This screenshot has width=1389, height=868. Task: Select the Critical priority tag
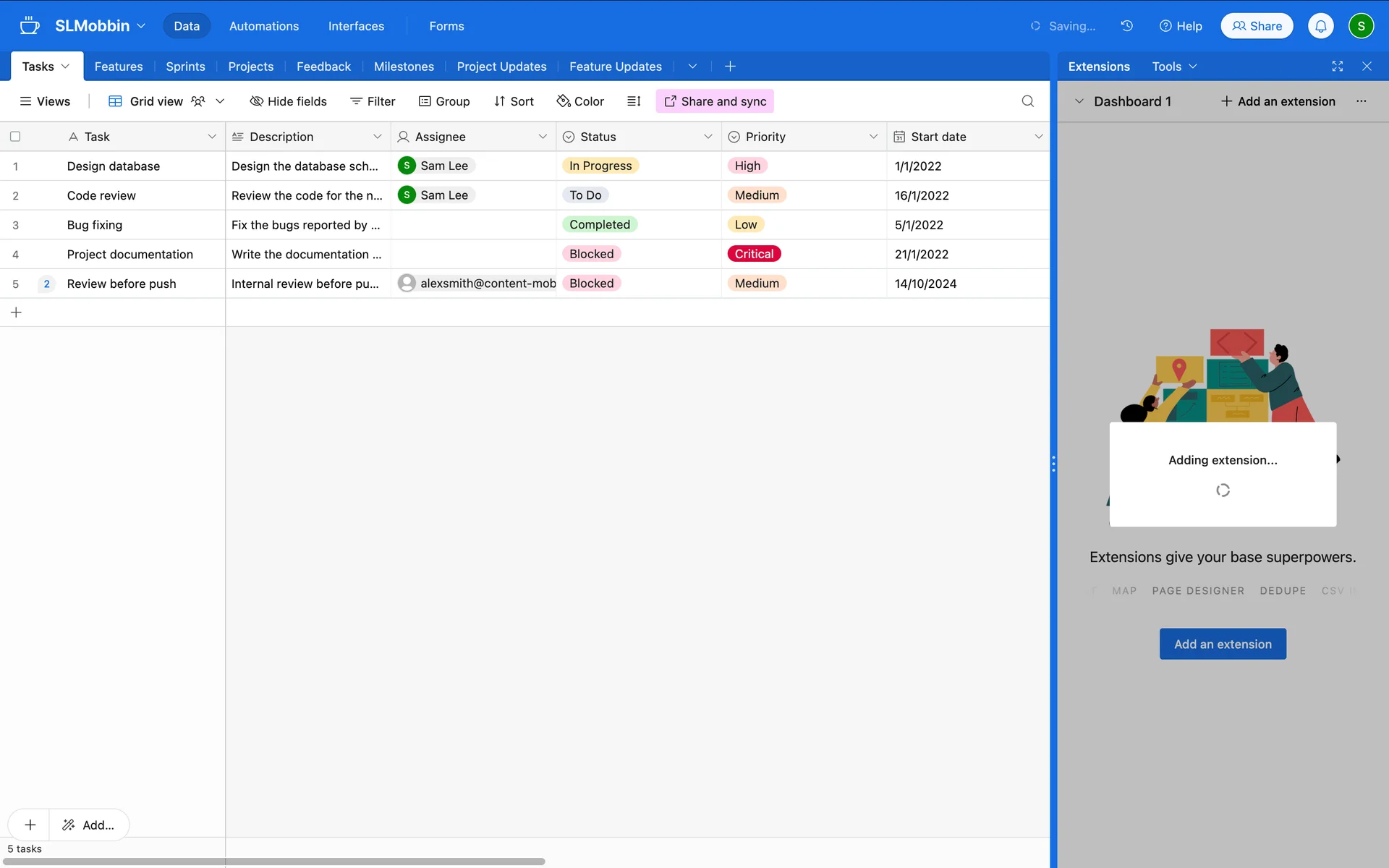pyautogui.click(x=754, y=254)
